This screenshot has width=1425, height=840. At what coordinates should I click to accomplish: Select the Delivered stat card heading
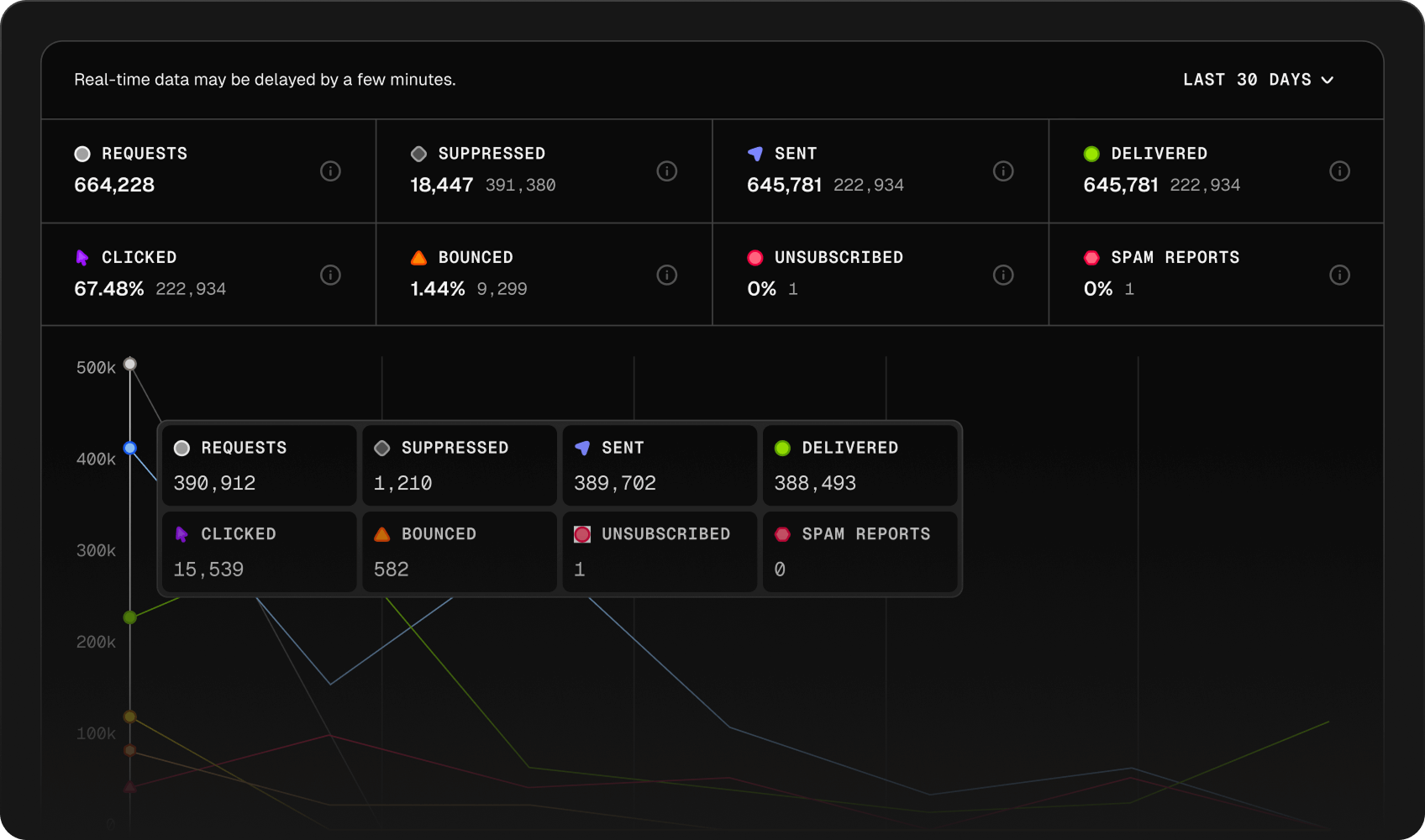[1159, 154]
